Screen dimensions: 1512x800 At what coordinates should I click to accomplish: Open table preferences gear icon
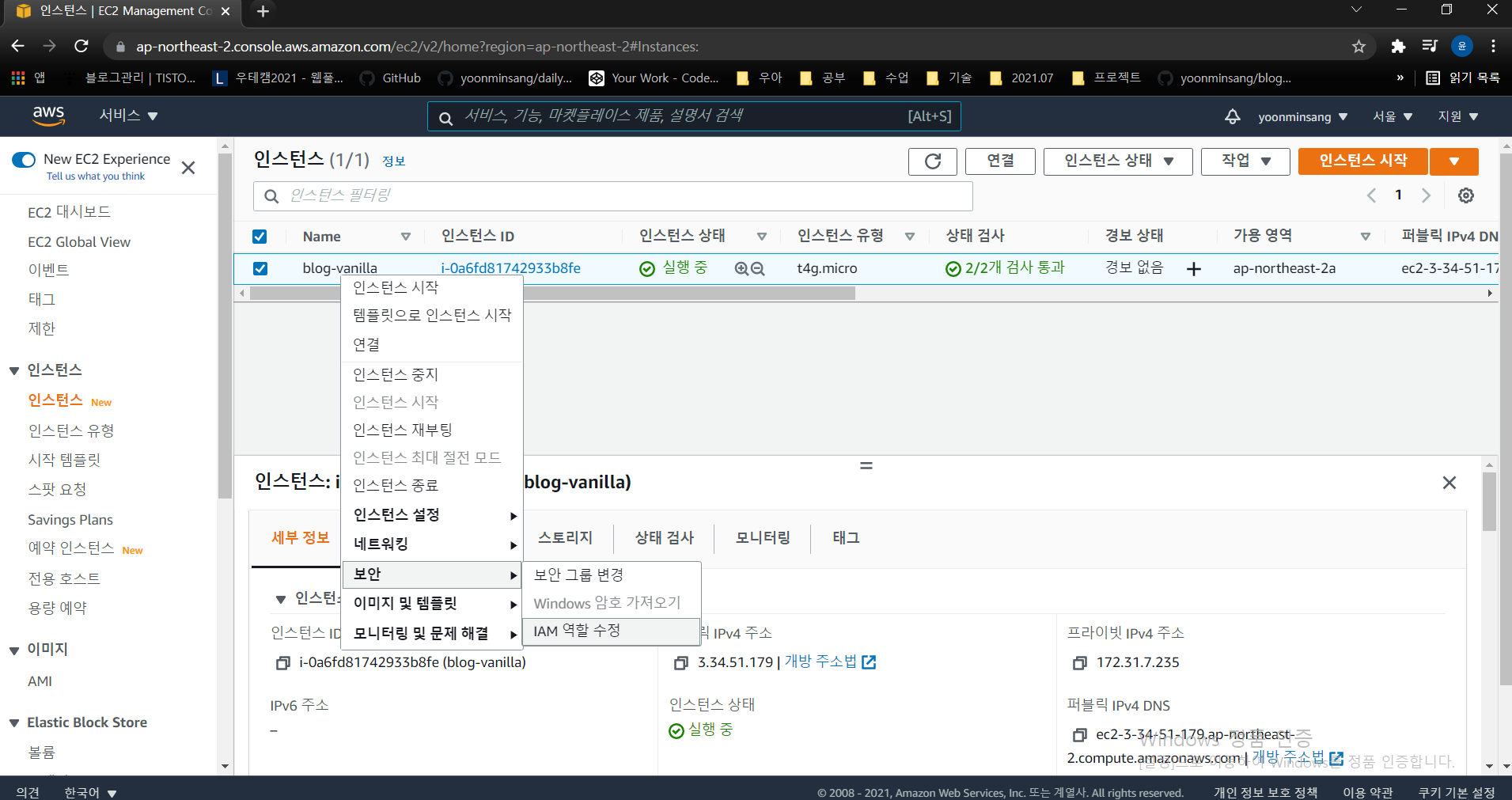coord(1466,195)
